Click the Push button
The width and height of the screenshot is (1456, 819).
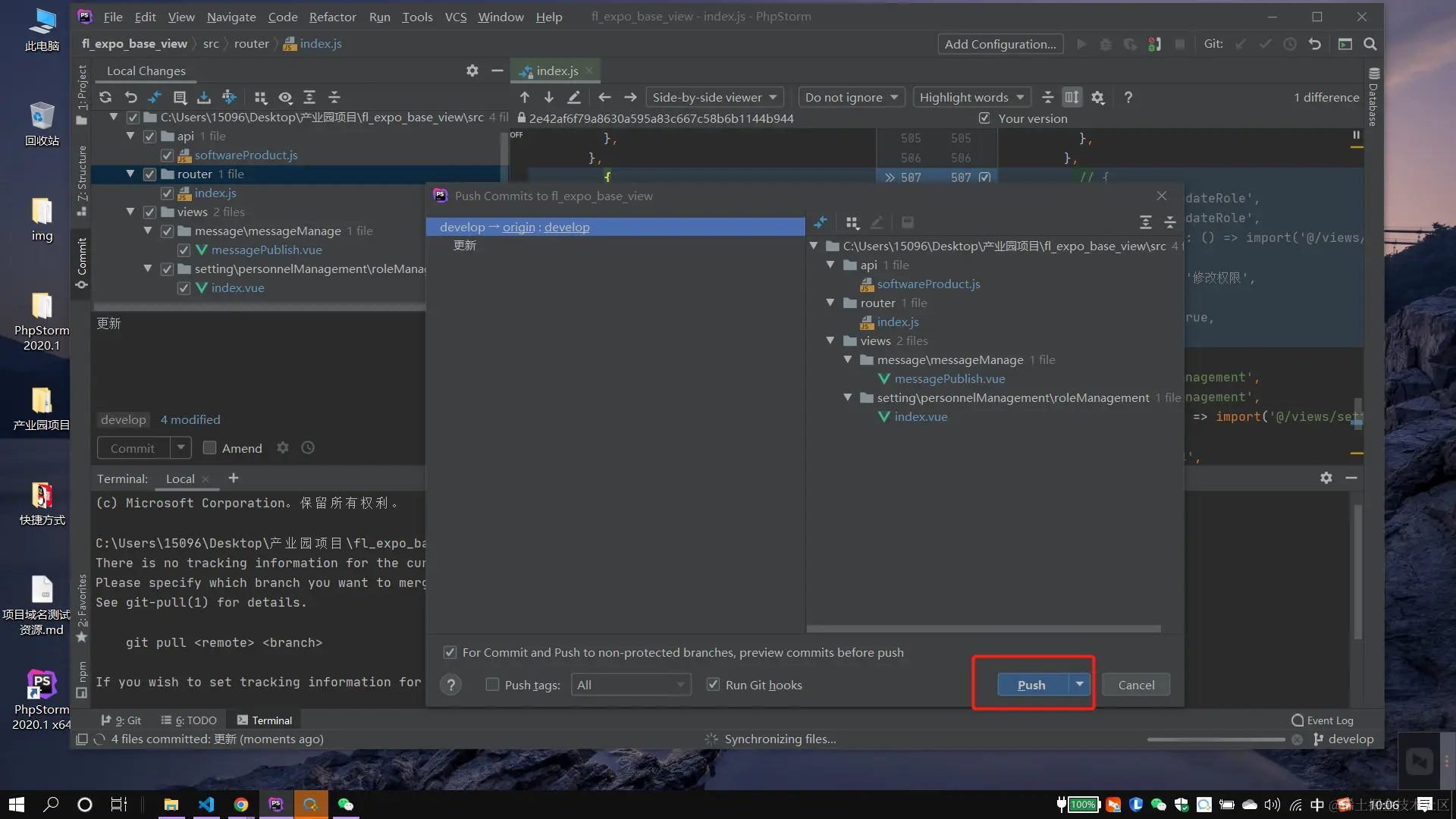point(1031,685)
